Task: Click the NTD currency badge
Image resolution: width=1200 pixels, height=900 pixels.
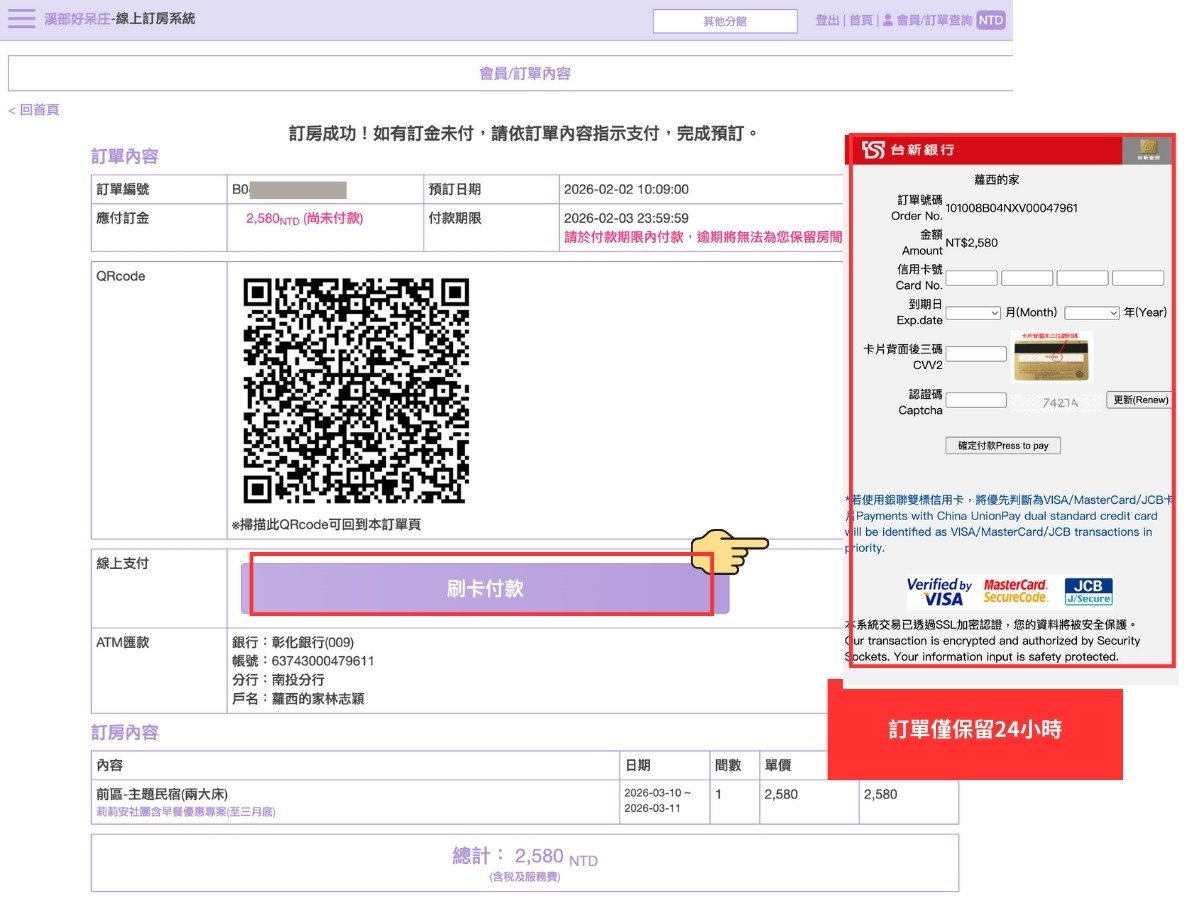Action: click(990, 20)
